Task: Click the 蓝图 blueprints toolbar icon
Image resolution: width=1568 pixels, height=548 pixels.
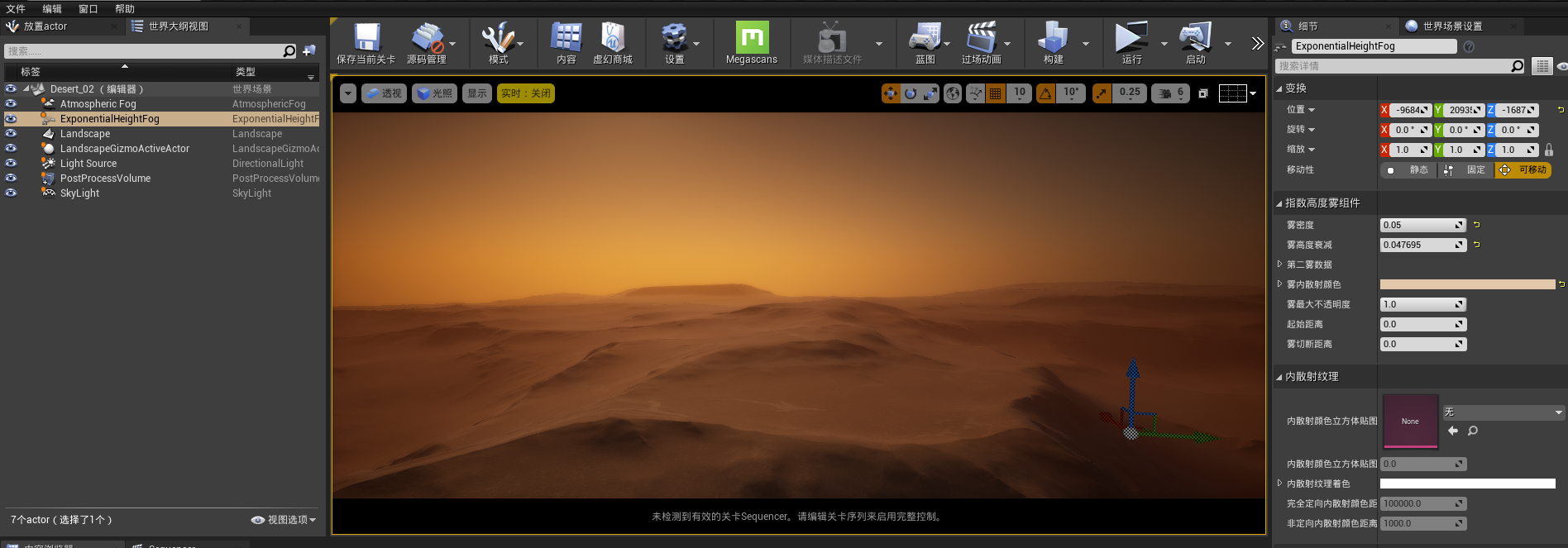Action: [925, 37]
